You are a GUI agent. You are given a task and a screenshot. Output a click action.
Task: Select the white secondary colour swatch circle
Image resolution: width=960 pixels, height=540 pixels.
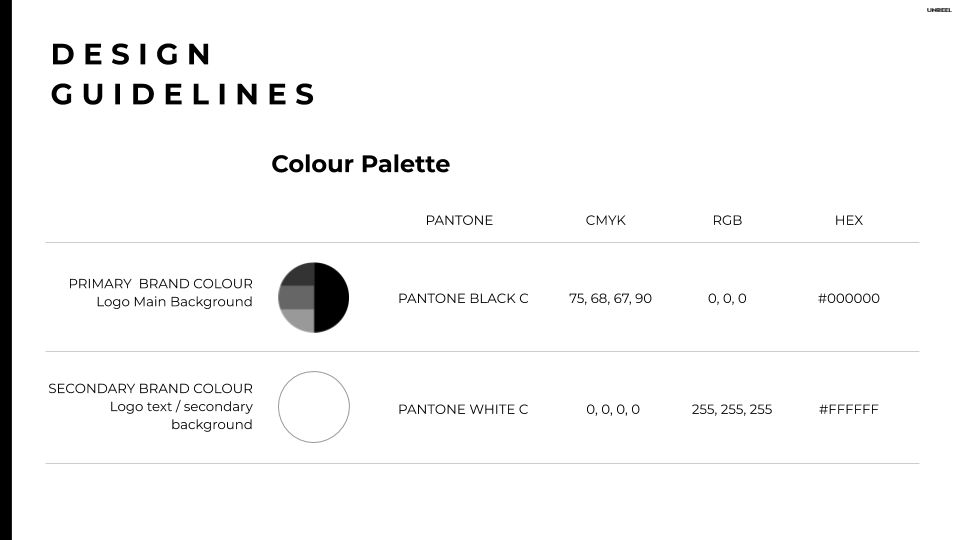tap(313, 407)
